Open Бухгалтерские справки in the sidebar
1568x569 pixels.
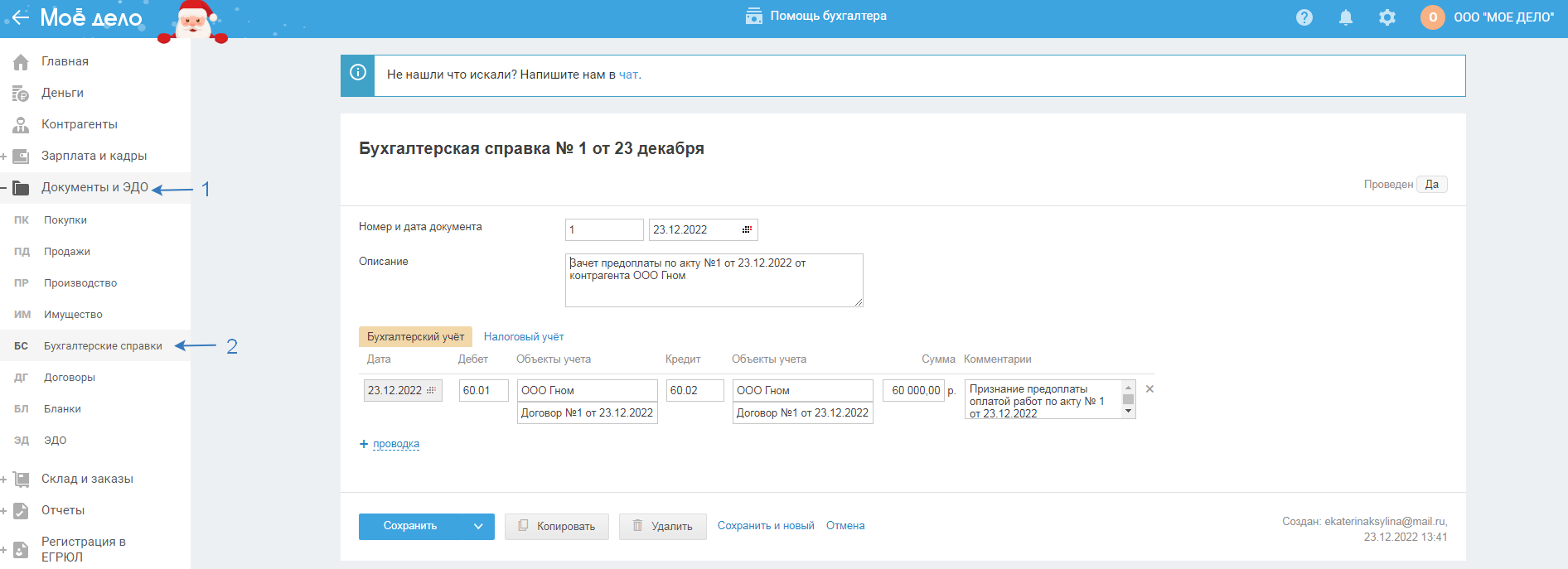[x=103, y=345]
